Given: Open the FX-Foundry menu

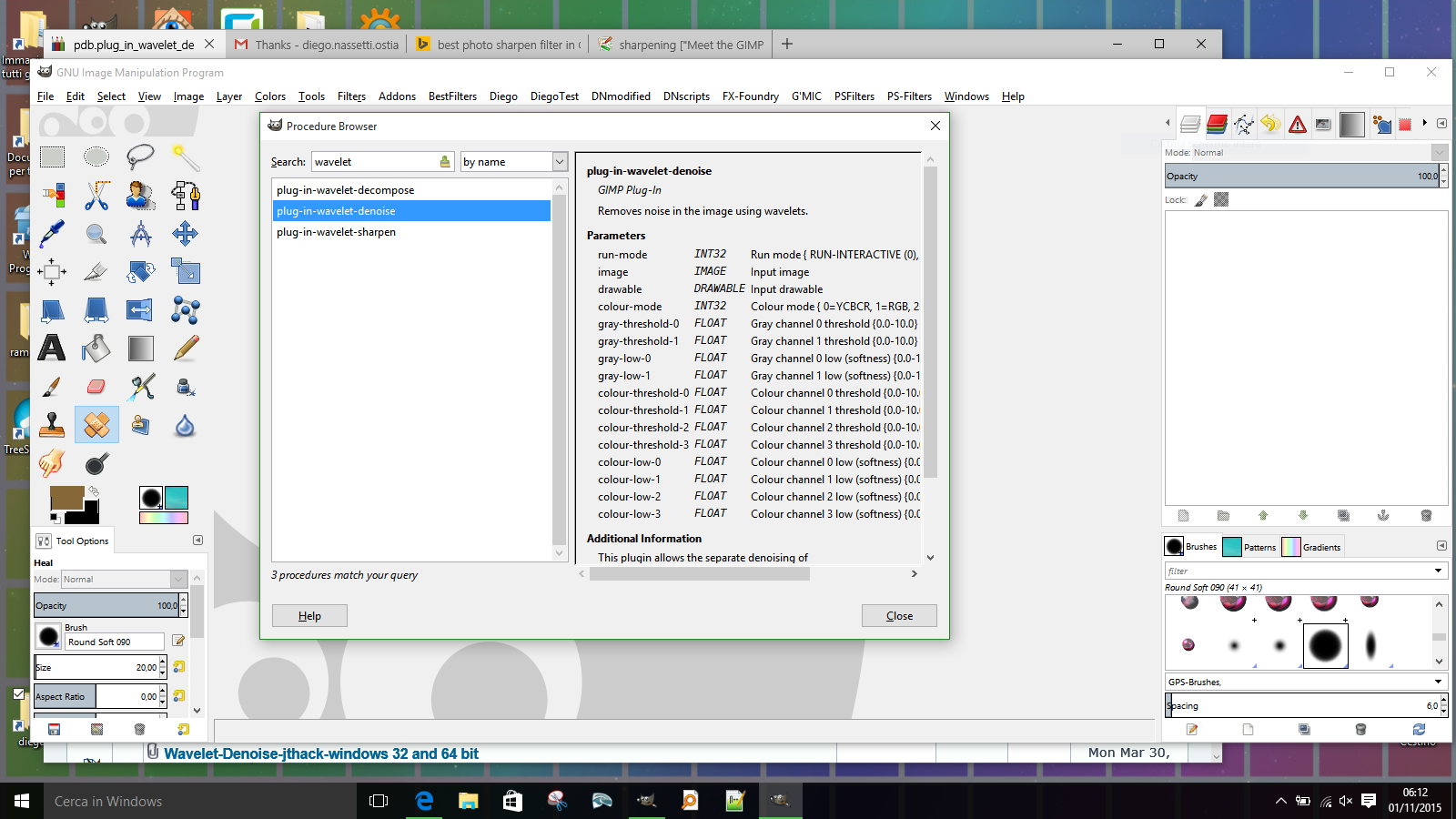Looking at the screenshot, I should tap(751, 96).
